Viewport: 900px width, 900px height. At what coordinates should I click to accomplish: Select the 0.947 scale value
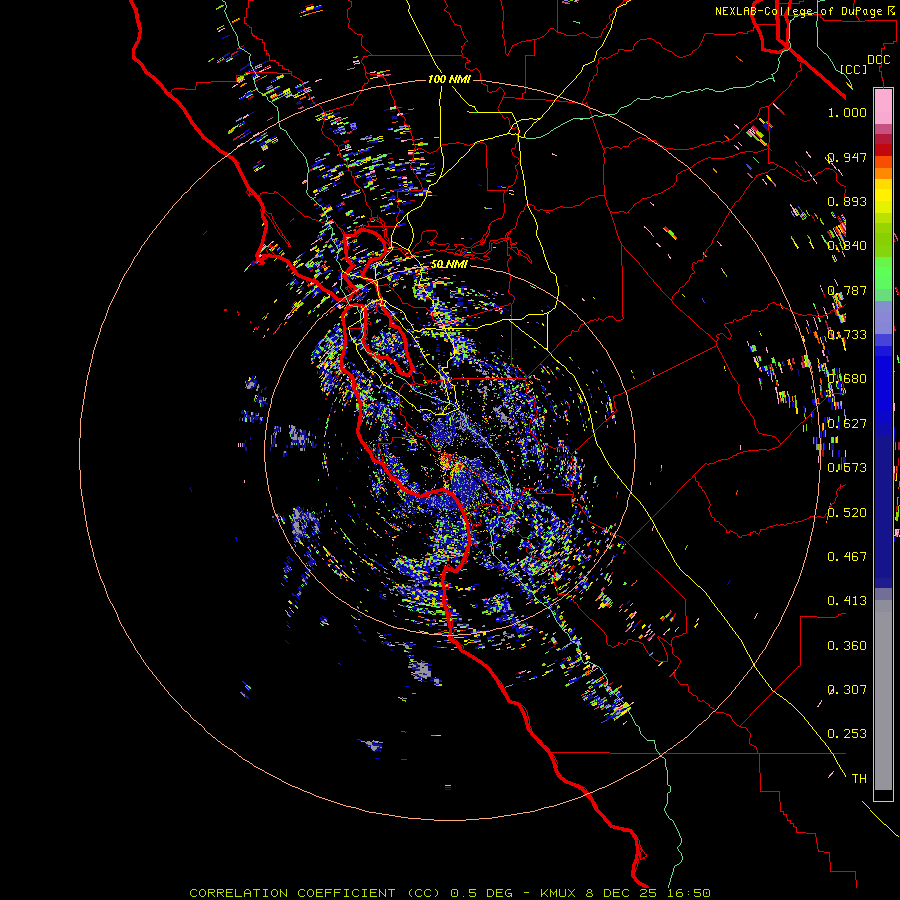point(847,157)
